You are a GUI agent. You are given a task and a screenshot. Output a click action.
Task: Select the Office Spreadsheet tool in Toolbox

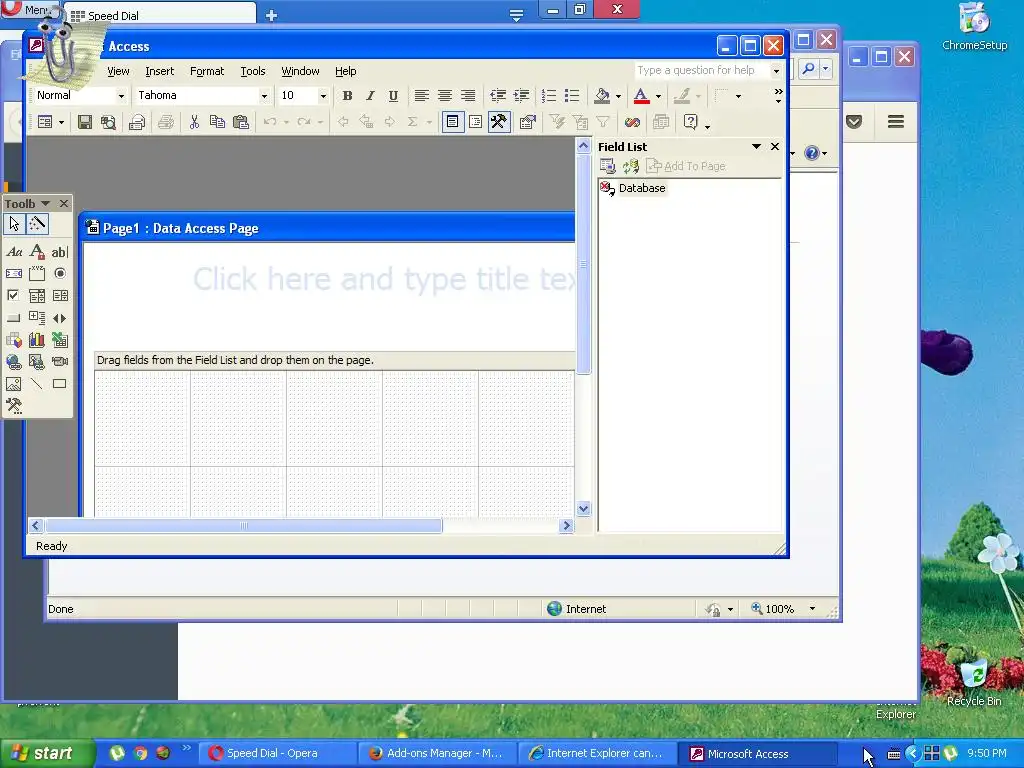coord(59,340)
